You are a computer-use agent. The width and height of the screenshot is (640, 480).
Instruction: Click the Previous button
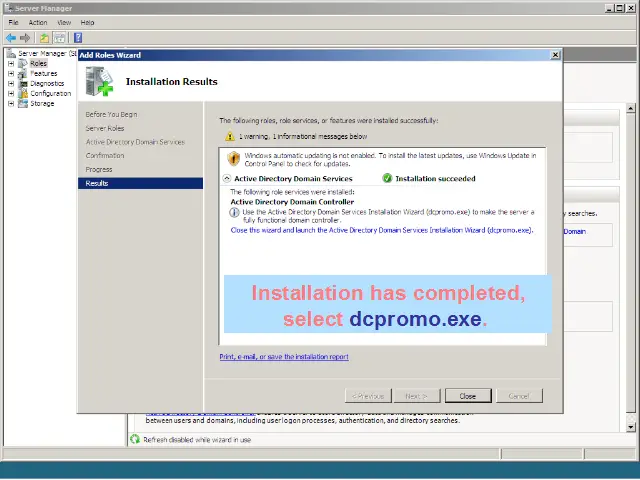368,396
